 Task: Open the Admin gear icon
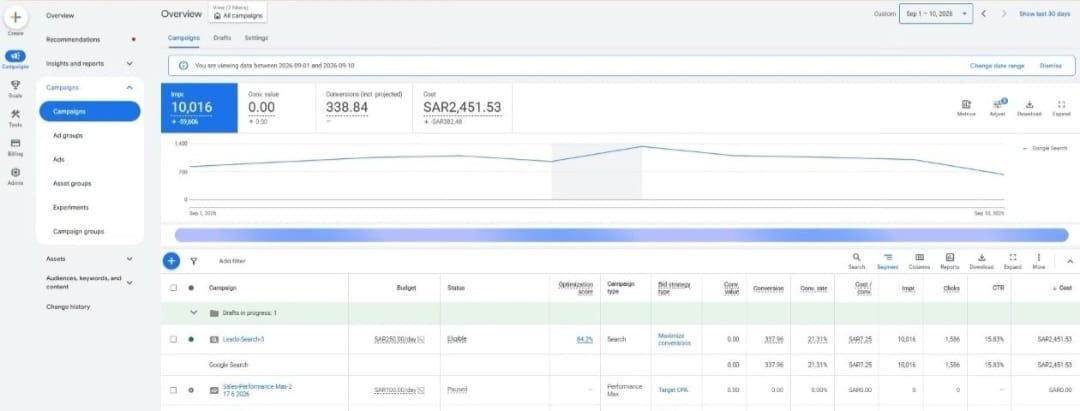15,172
